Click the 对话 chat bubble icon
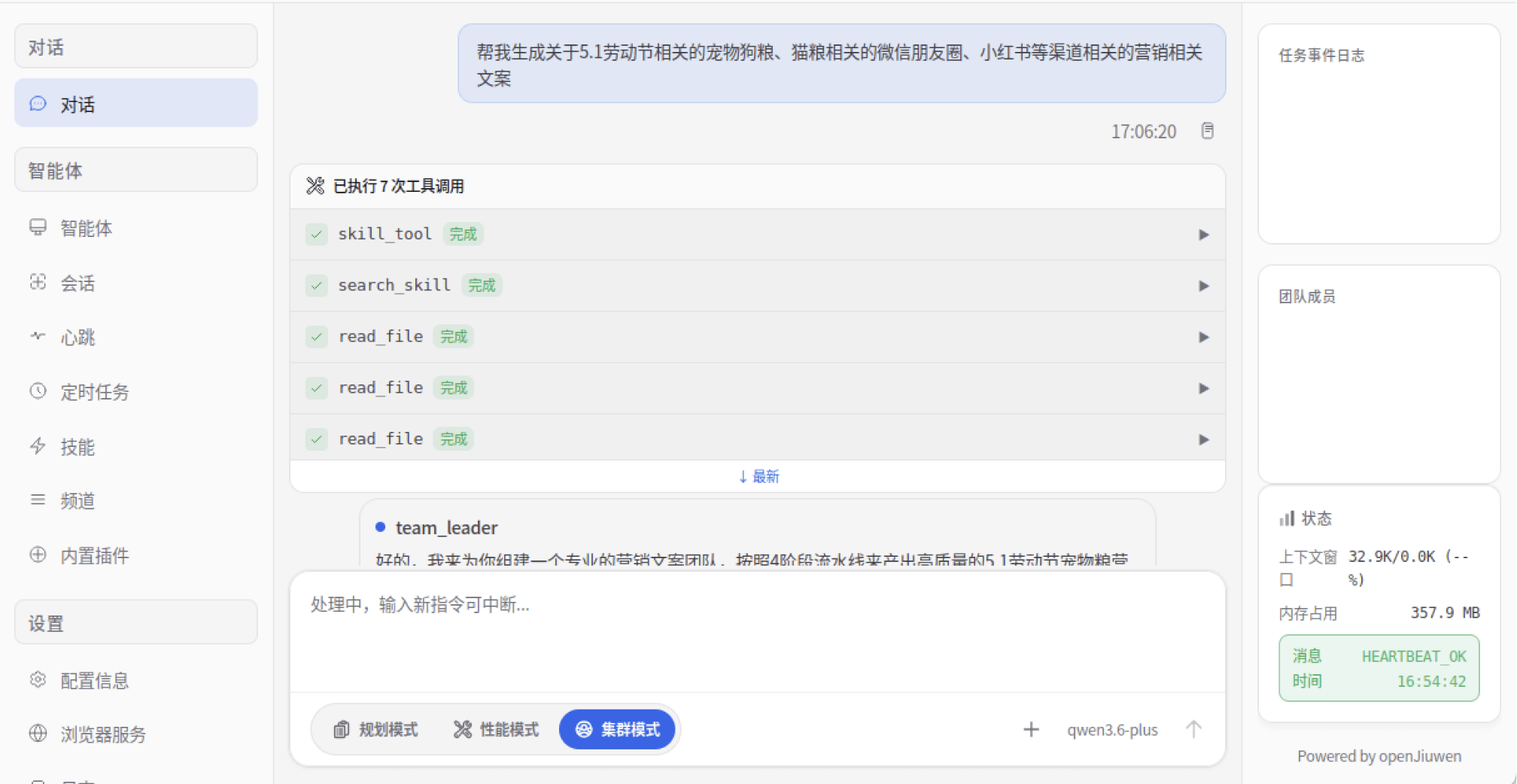This screenshot has width=1517, height=784. point(38,104)
